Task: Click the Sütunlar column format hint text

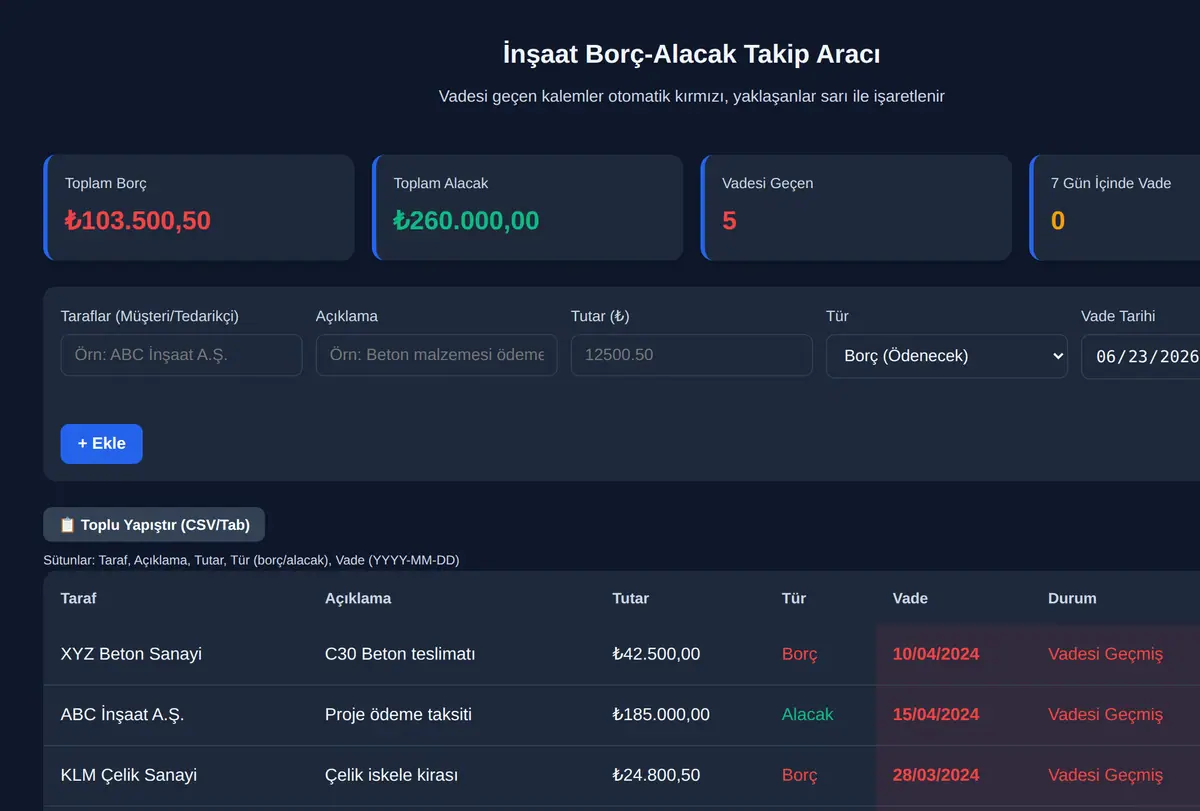Action: [251, 560]
